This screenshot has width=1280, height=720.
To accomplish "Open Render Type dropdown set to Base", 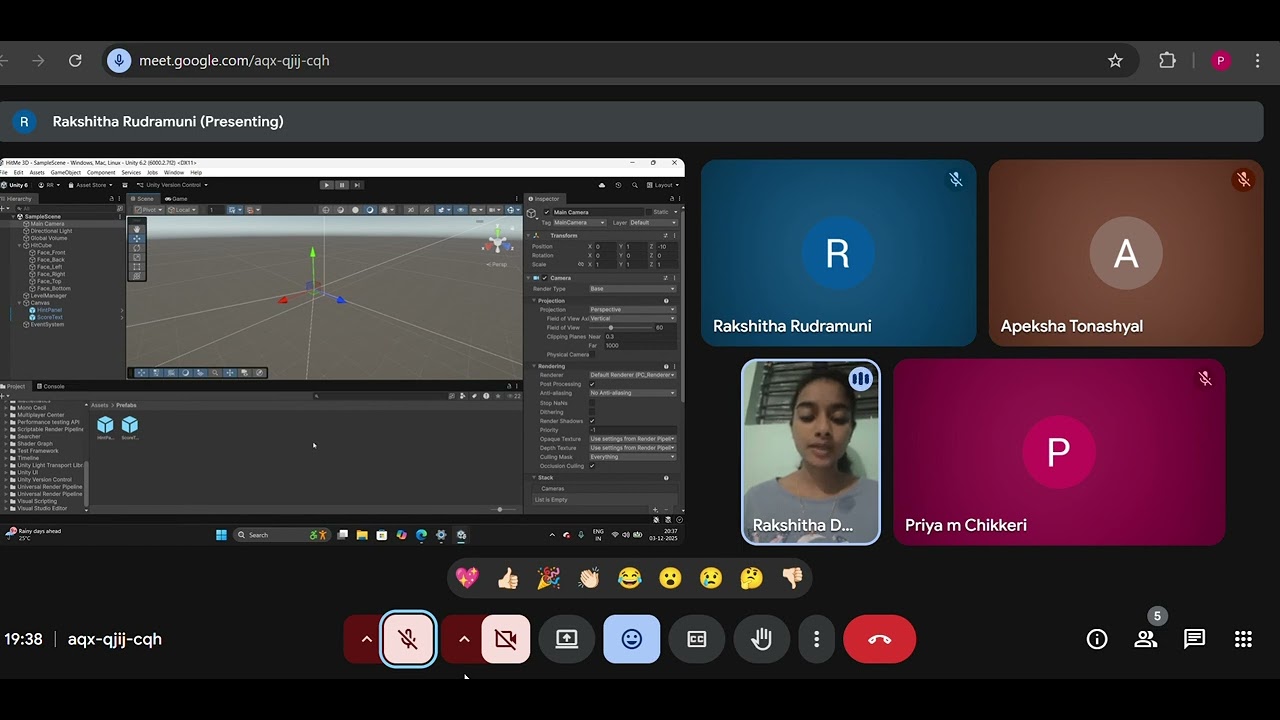I will [632, 289].
